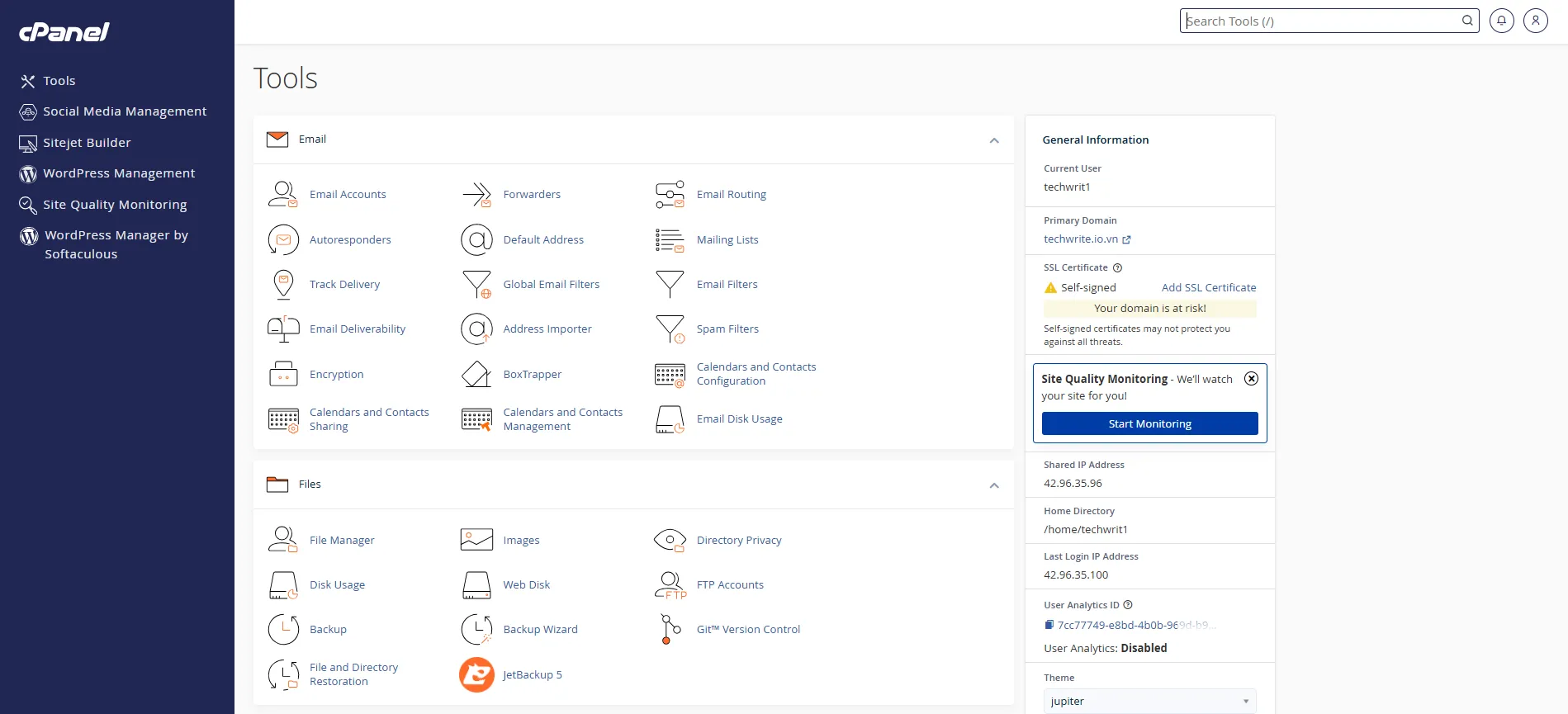Show help for User Analytics ID
This screenshot has width=1568, height=714.
(x=1128, y=605)
